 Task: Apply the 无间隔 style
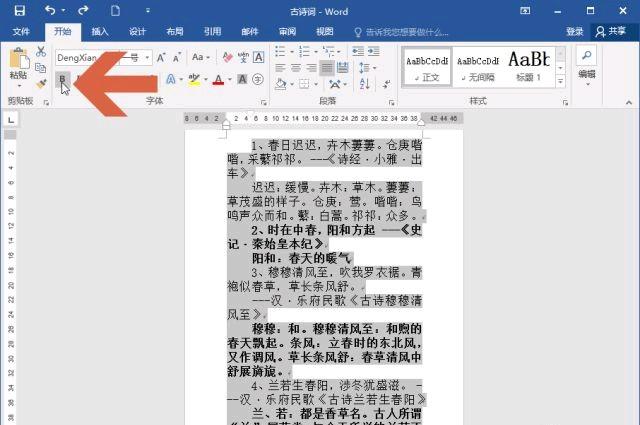pos(478,67)
